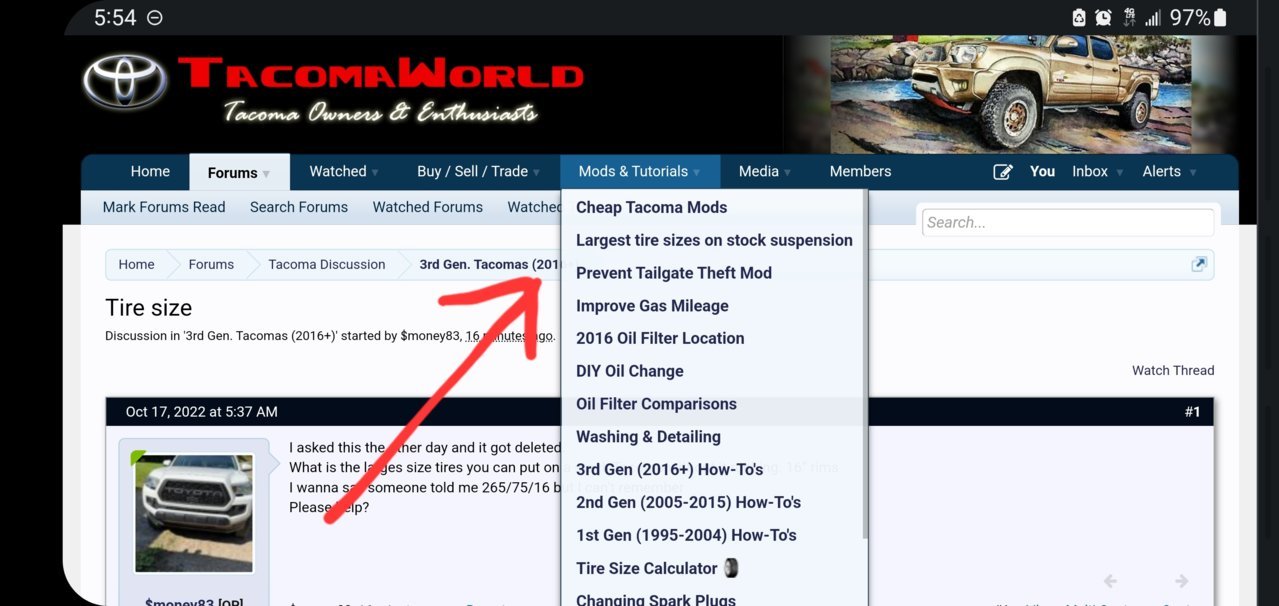Expand the Media dropdown arrow
The width and height of the screenshot is (1279, 606).
tap(788, 173)
